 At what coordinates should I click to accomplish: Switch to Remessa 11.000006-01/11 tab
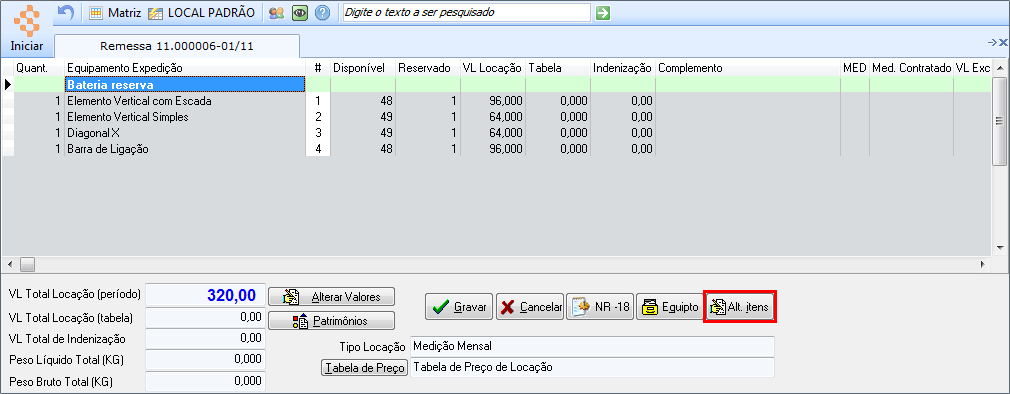(177, 46)
